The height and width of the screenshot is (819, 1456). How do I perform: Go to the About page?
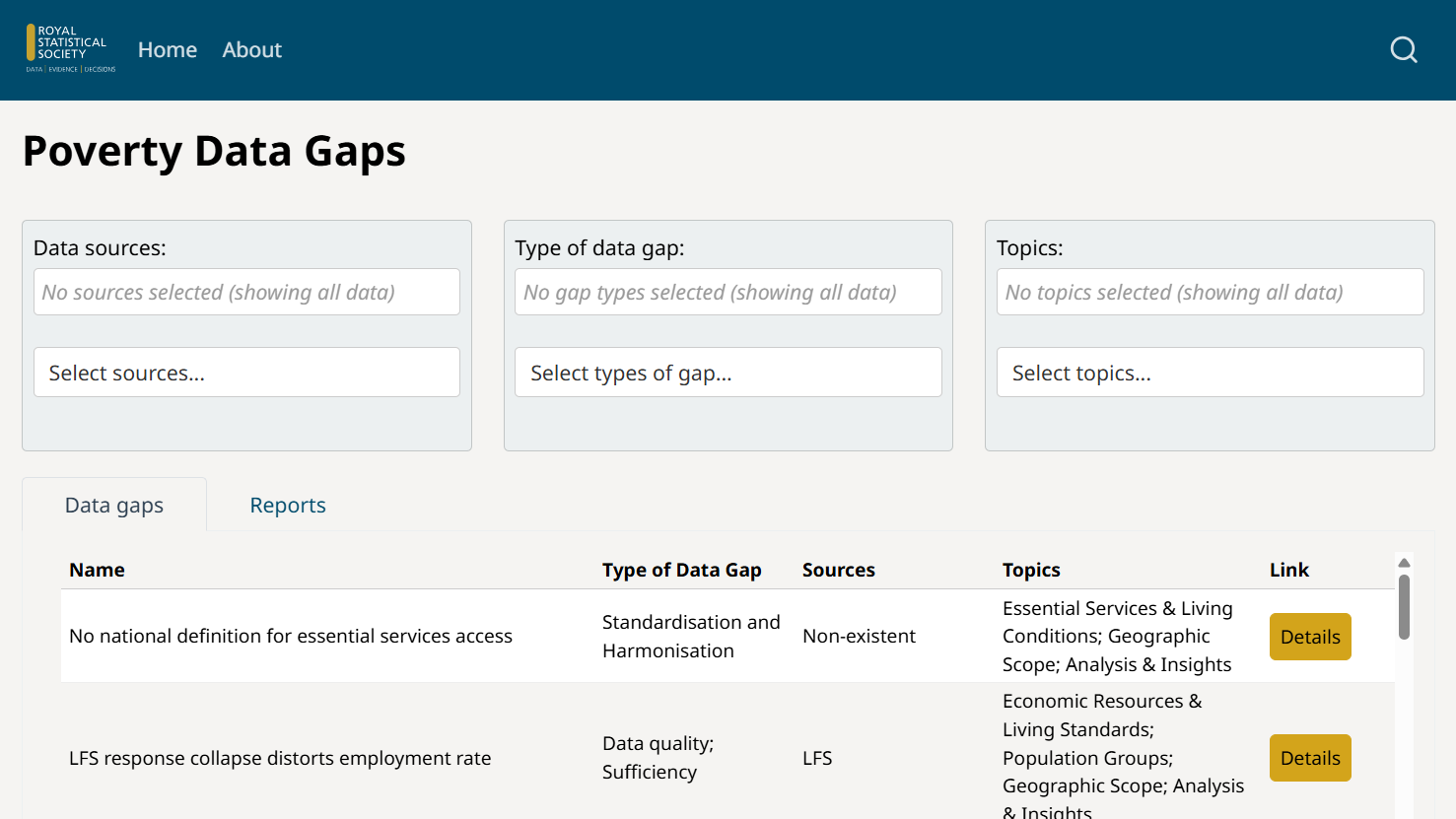click(251, 49)
